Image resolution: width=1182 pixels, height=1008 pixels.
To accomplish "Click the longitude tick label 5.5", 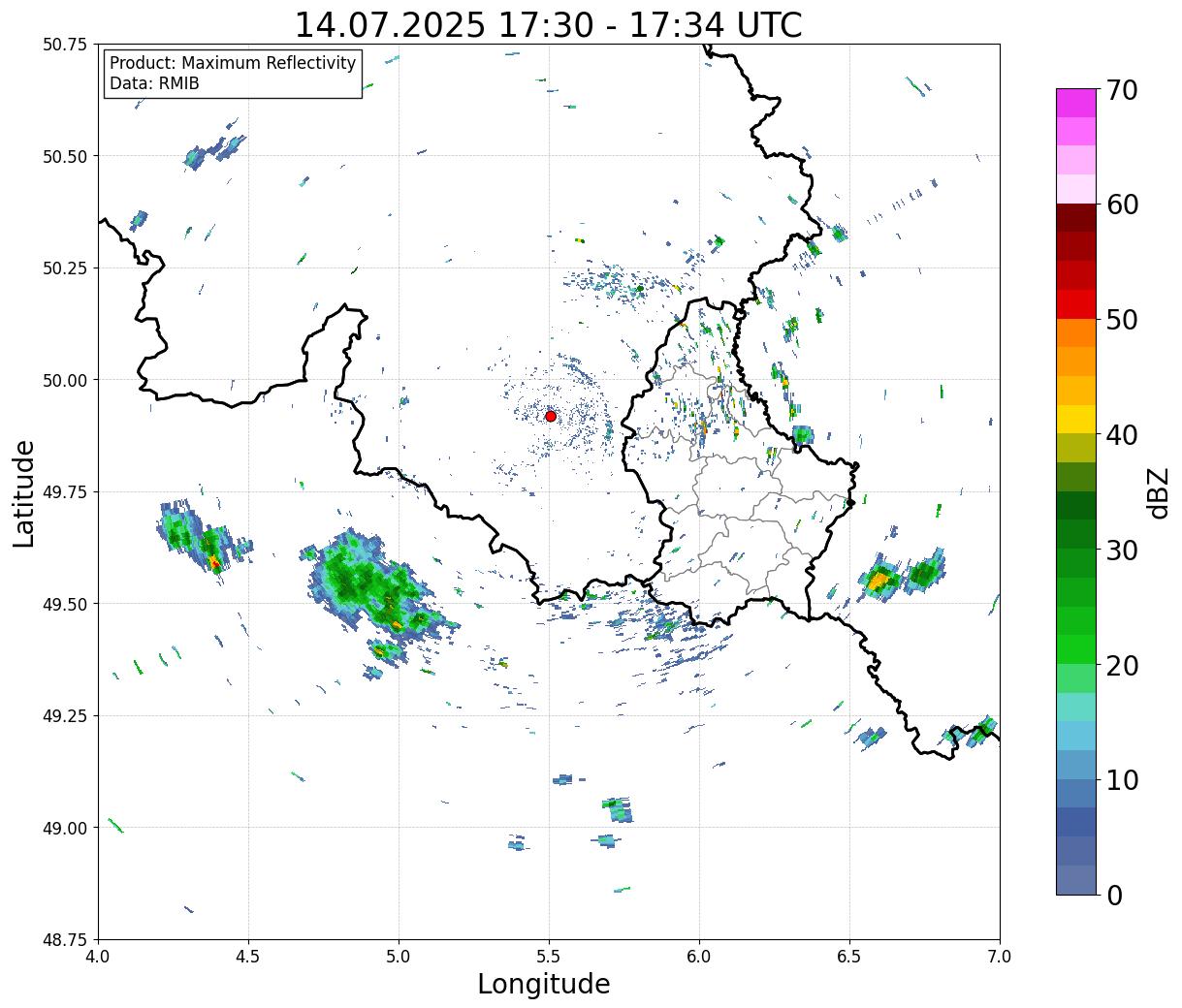I will point(549,957).
